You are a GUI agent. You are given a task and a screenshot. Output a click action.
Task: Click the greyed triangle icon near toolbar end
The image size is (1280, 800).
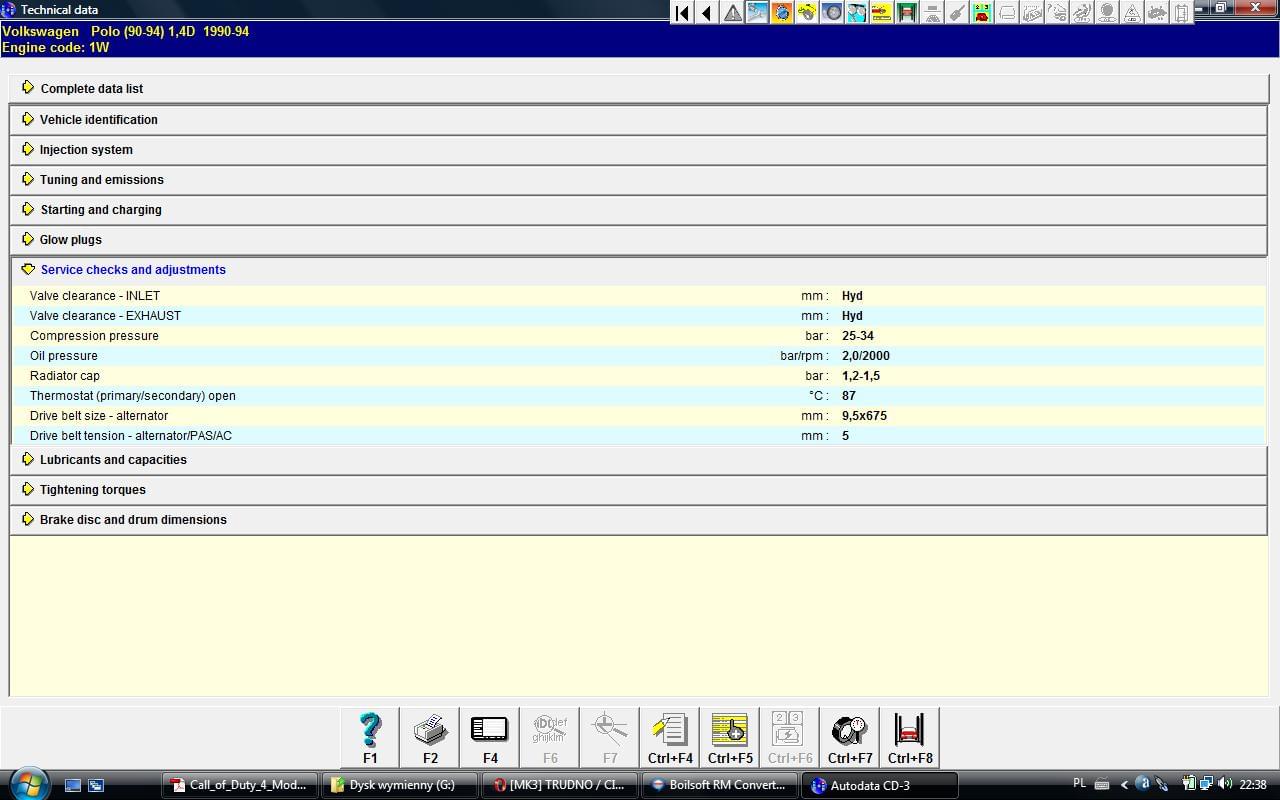[1132, 12]
